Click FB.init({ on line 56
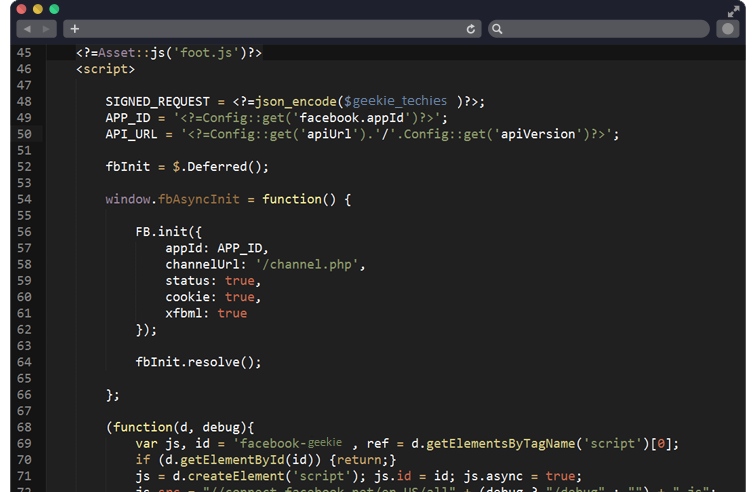 pyautogui.click(x=169, y=232)
